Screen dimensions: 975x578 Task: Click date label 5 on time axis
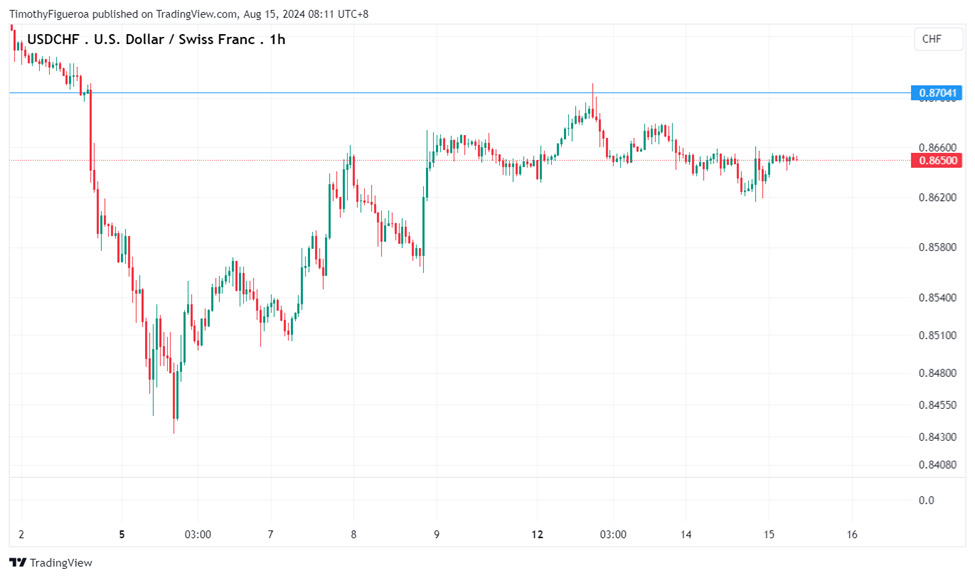coord(122,534)
